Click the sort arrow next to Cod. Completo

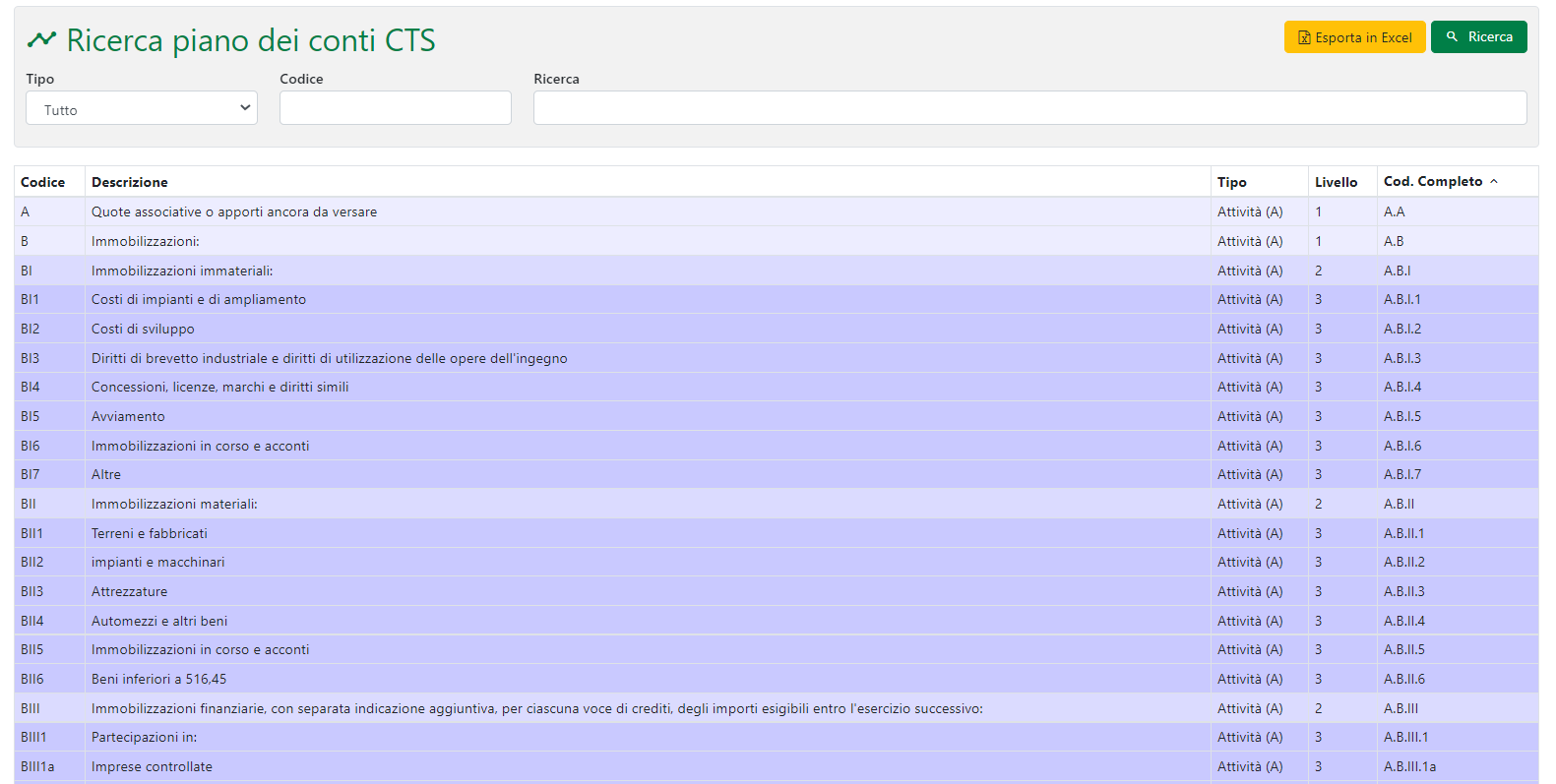click(1494, 181)
